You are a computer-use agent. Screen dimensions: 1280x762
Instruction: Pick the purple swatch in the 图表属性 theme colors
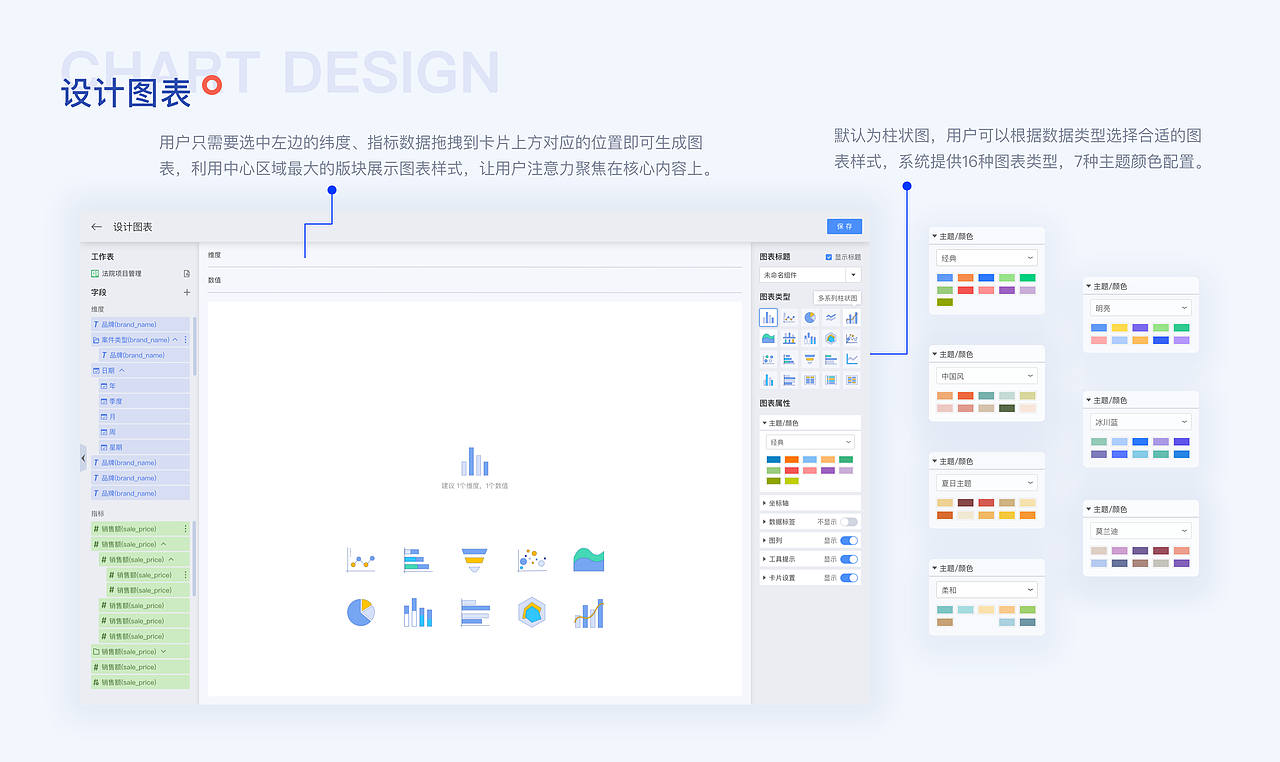click(827, 470)
